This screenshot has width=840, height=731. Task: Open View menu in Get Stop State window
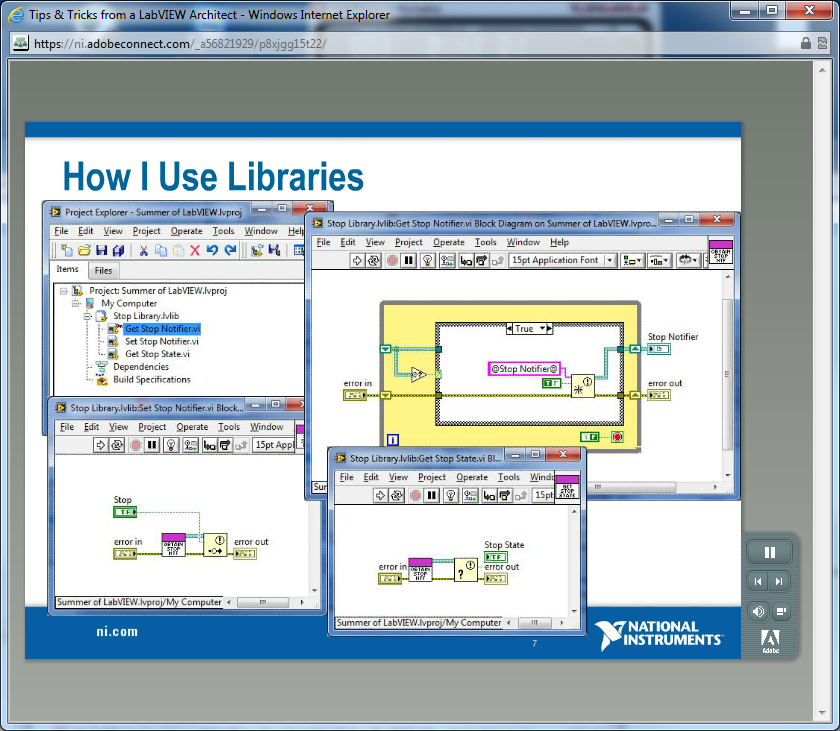[x=398, y=477]
